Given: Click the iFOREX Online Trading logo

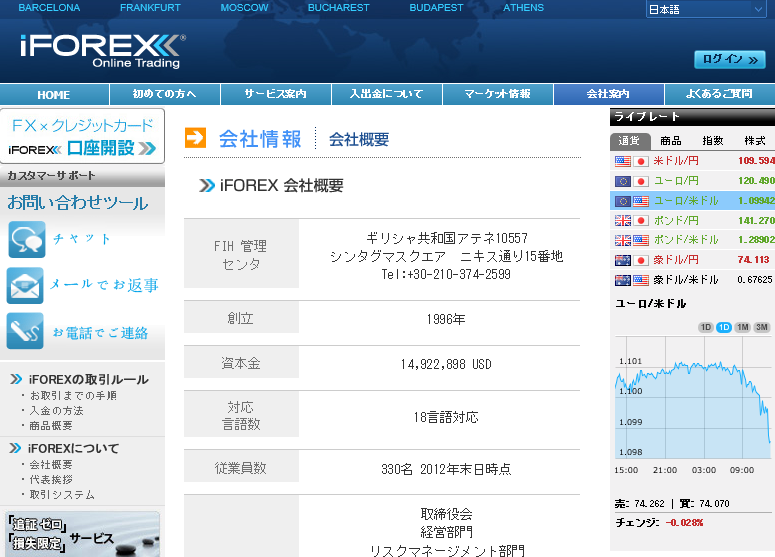Looking at the screenshot, I should [x=101, y=51].
